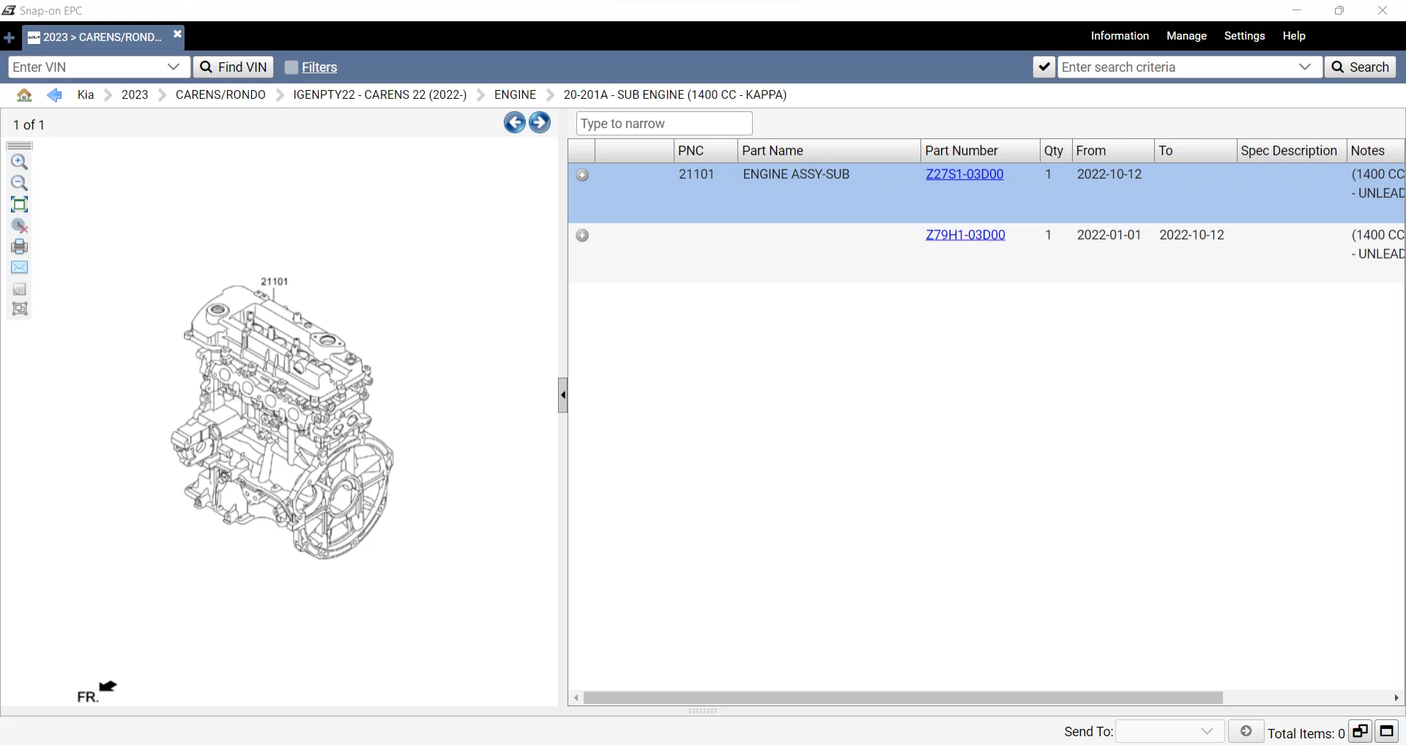Screen dimensions: 1406x745
Task: Email the illustration using envelope icon
Action: click(19, 268)
